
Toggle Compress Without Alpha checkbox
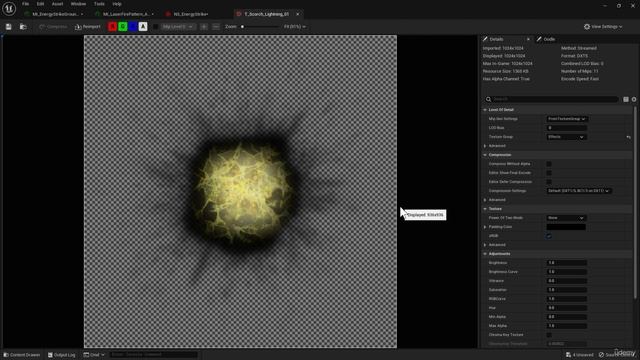click(549, 164)
